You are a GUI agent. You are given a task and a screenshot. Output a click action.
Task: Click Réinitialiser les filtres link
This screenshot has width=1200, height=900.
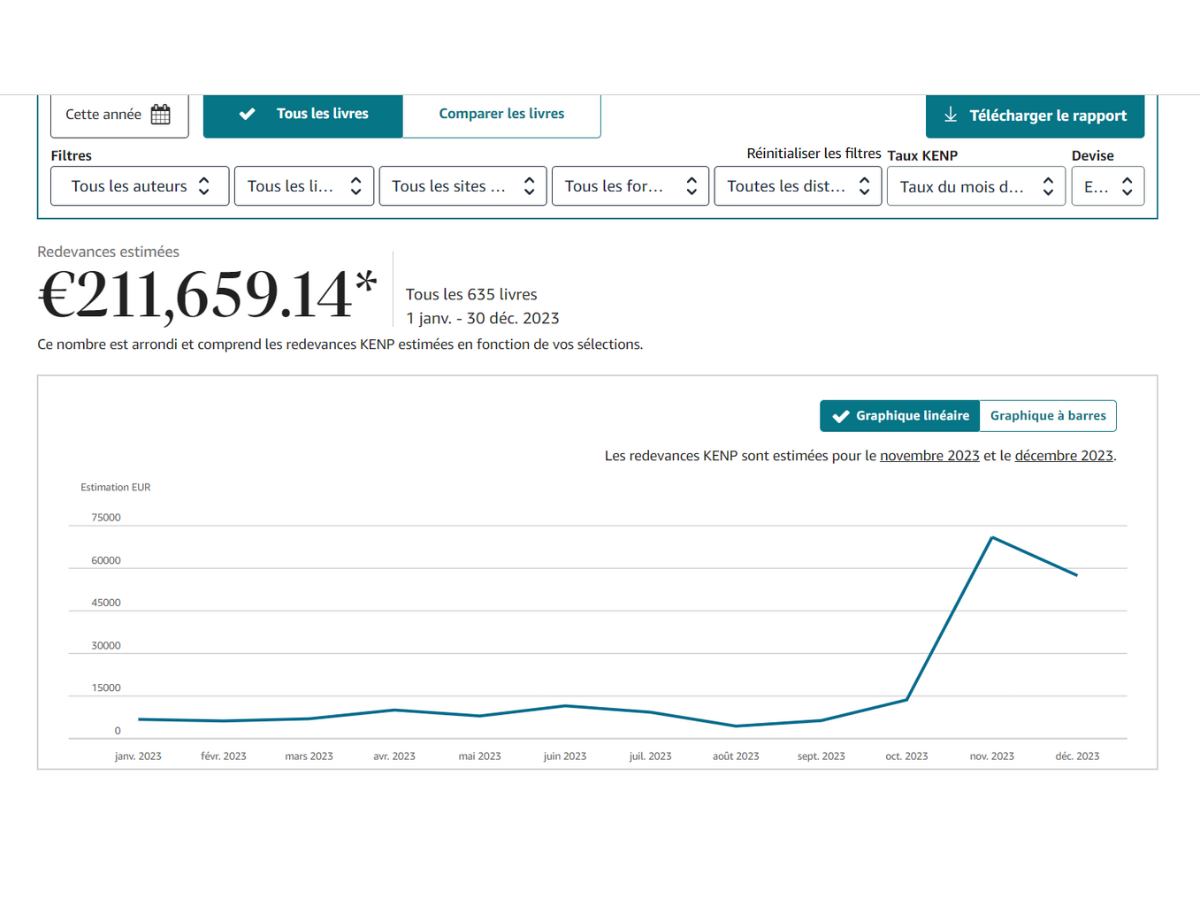tap(813, 153)
